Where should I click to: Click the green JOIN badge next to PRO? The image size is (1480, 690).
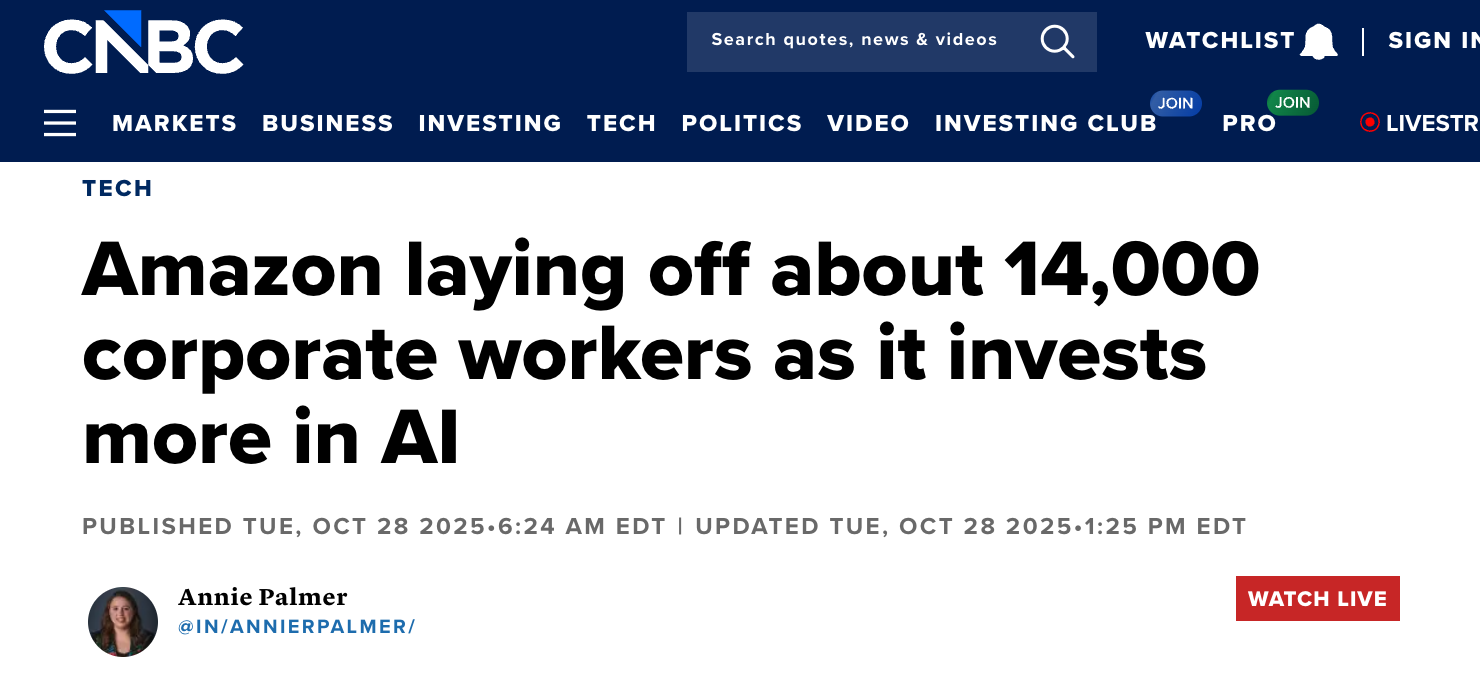(x=1293, y=102)
